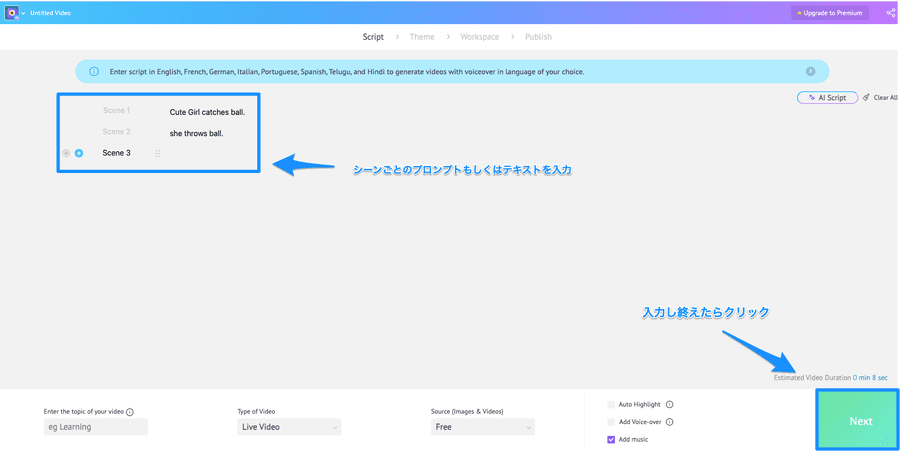Open the AI Script generator
Image resolution: width=900 pixels, height=451 pixels.
coord(827,98)
